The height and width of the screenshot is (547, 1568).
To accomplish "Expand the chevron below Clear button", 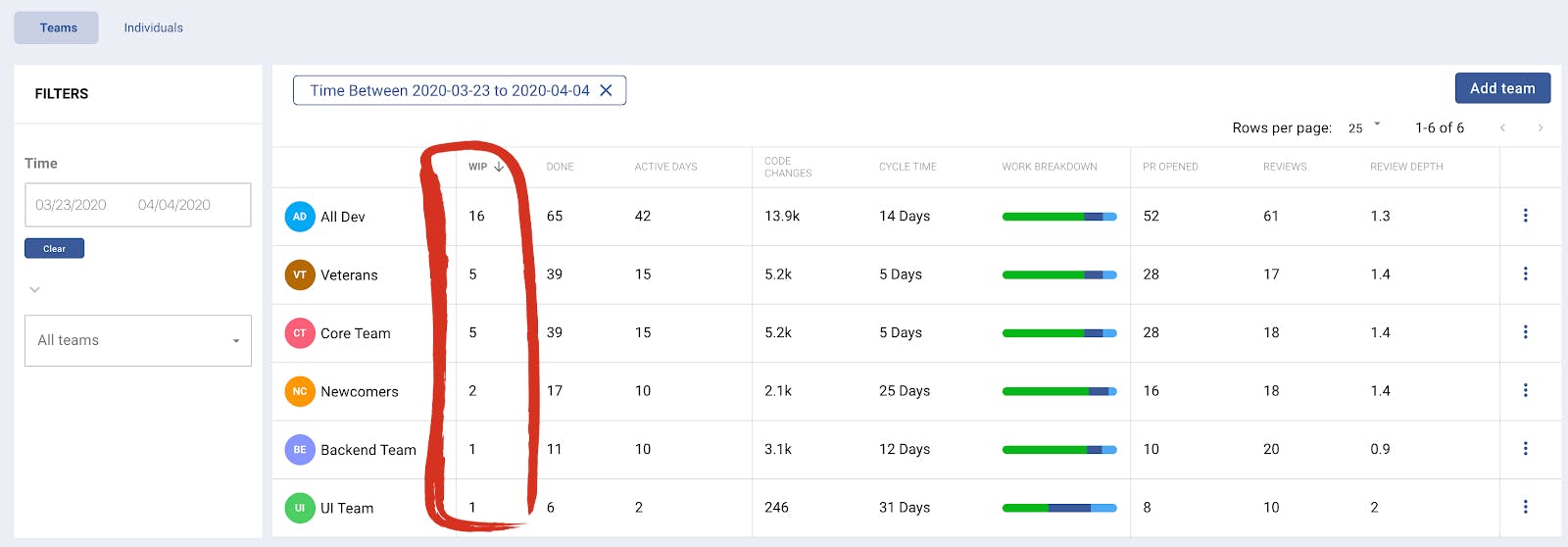I will coord(34,289).
